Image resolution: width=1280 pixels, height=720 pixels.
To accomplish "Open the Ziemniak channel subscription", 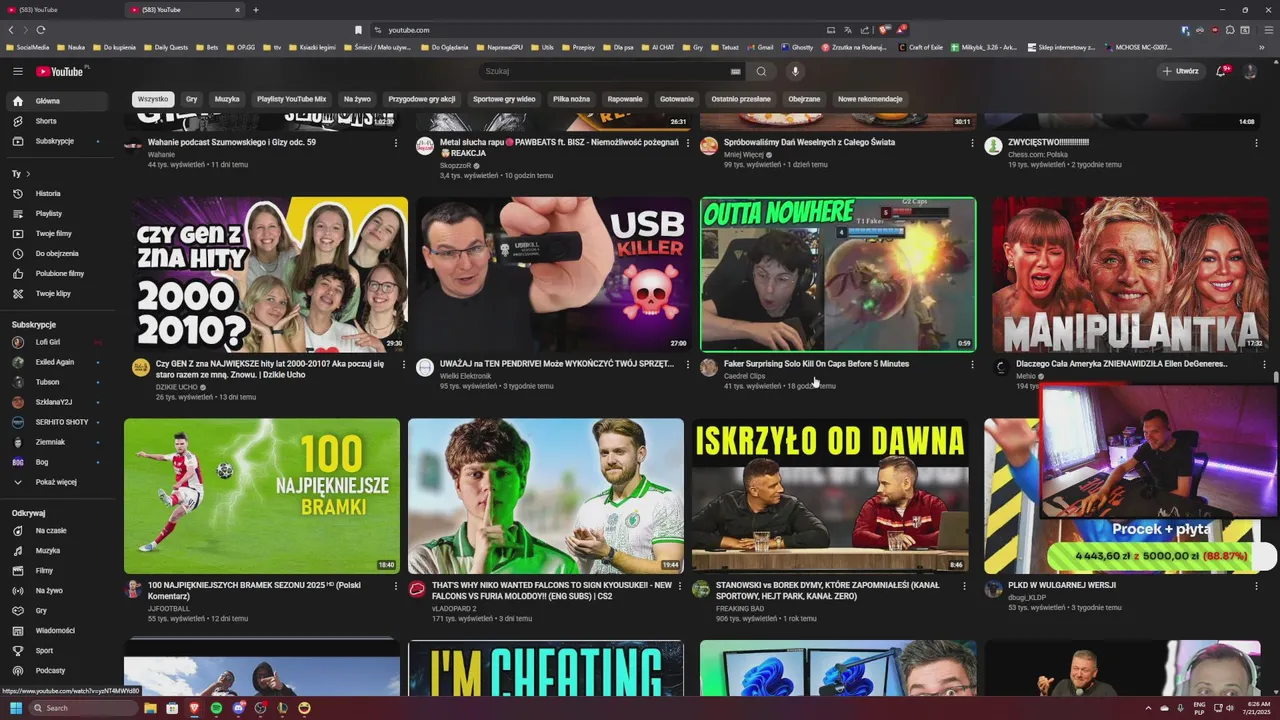I will (57, 442).
